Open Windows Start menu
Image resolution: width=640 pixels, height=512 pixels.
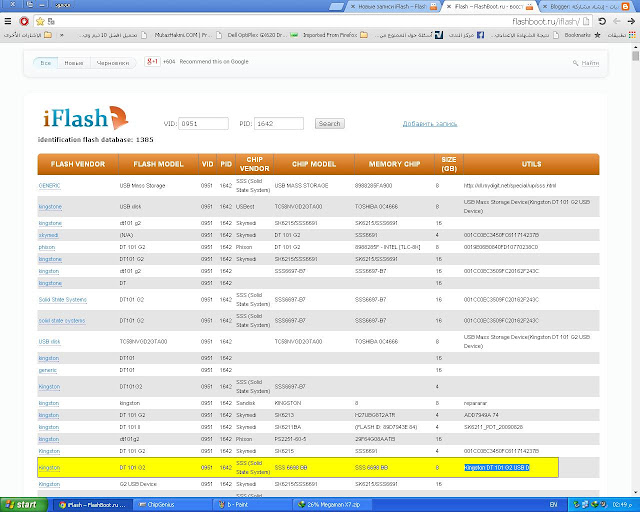(x=24, y=505)
